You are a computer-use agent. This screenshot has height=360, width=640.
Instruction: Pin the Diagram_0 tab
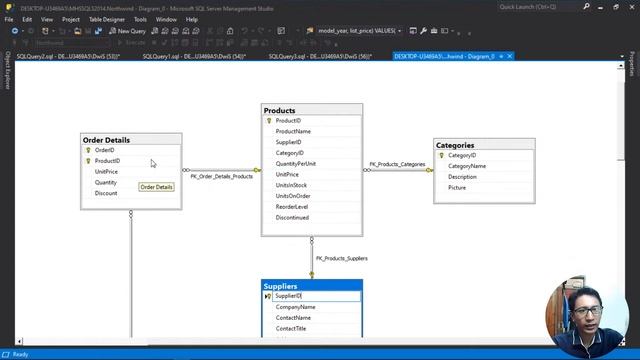[501, 56]
